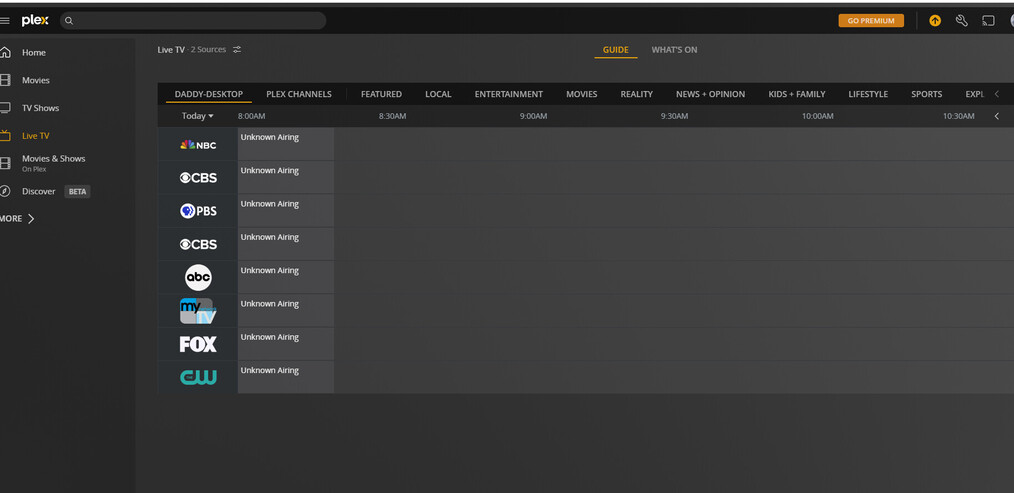Select the CW channel logo
The image size is (1014, 493).
point(198,378)
